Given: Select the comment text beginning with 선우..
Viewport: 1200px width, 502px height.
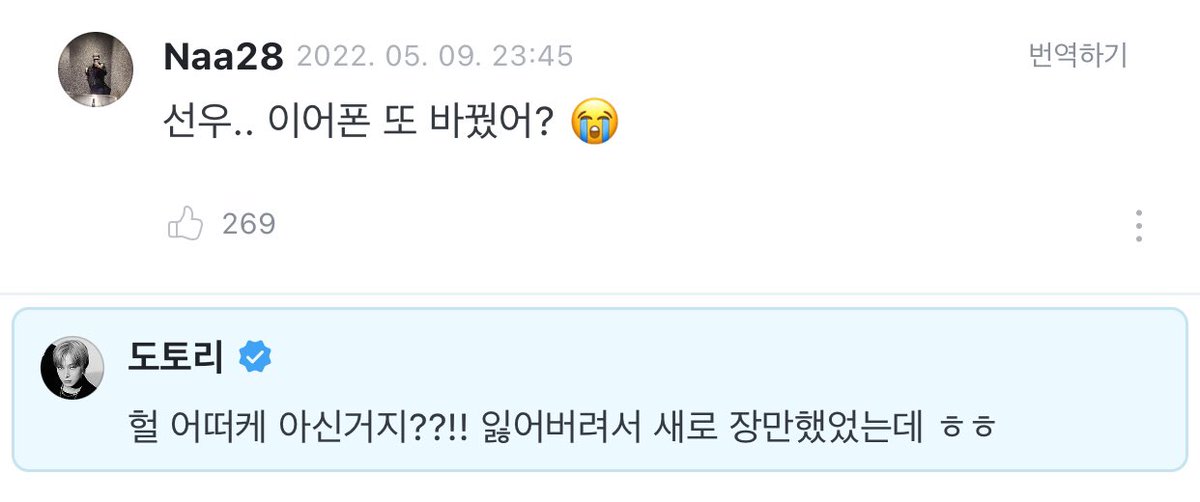Looking at the screenshot, I should (x=390, y=124).
